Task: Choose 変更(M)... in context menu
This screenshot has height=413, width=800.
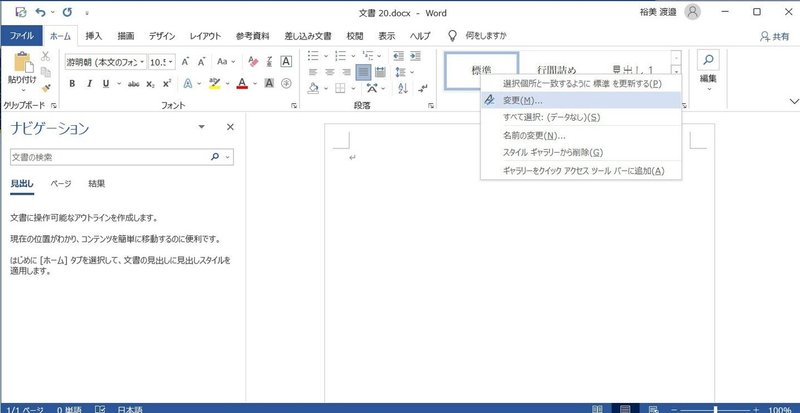Action: [x=581, y=100]
